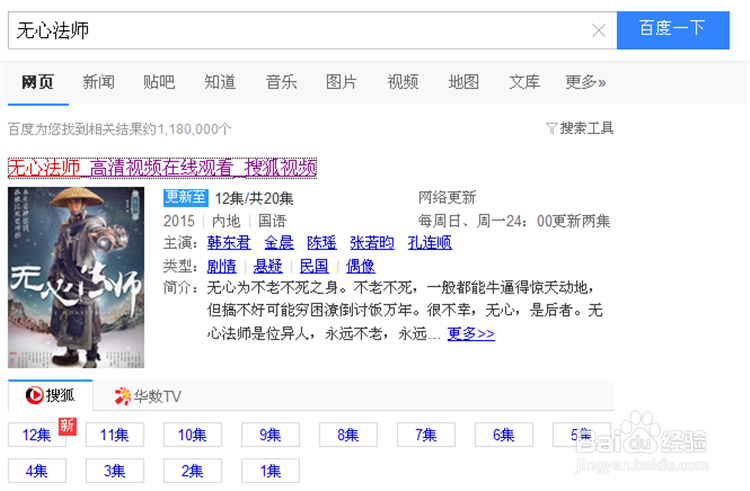Screen dimensions: 750x491
Task: Click the 国语 language text
Action: (272, 221)
